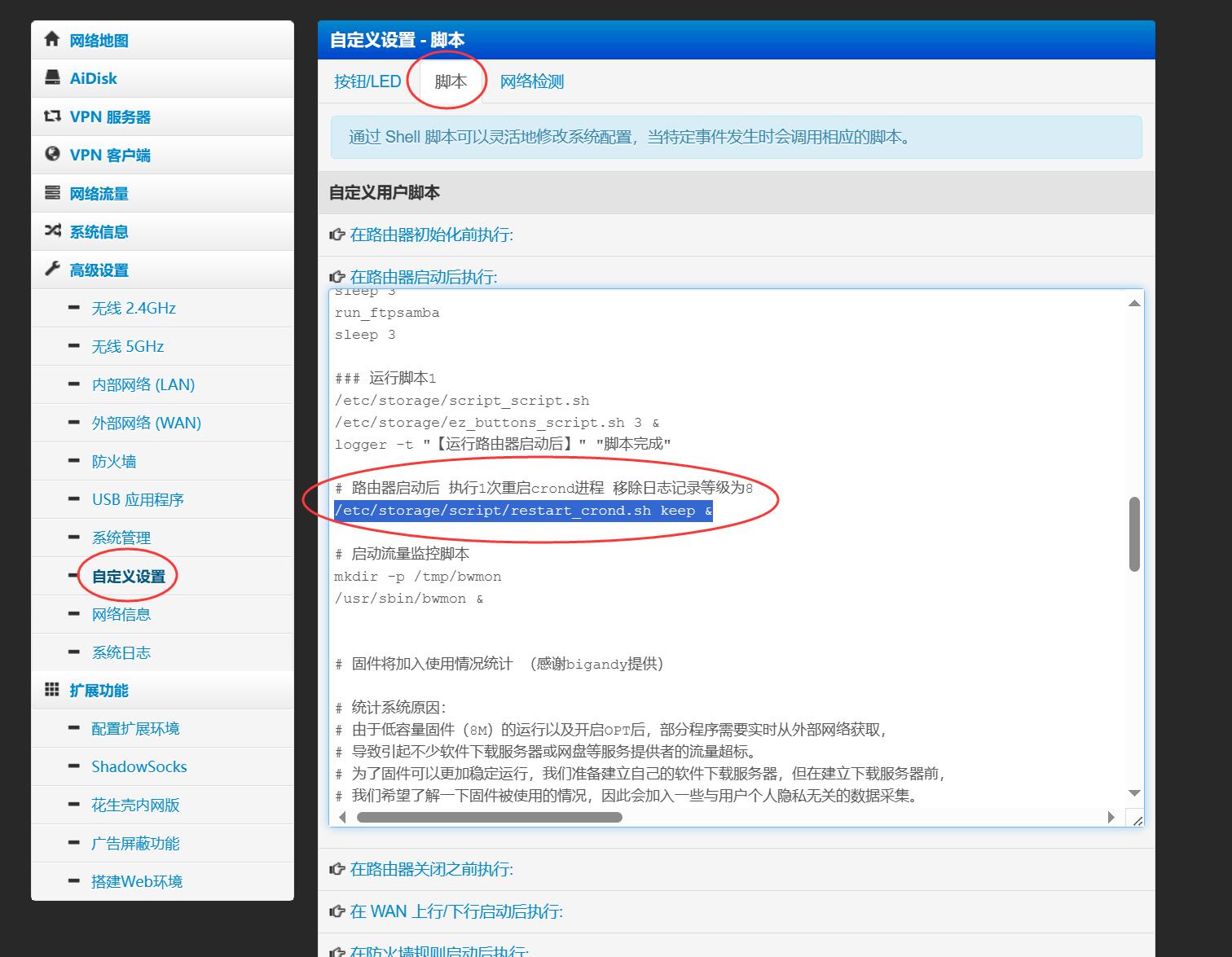Select 自定义设置 in sidebar
The width and height of the screenshot is (1232, 957).
tap(129, 576)
